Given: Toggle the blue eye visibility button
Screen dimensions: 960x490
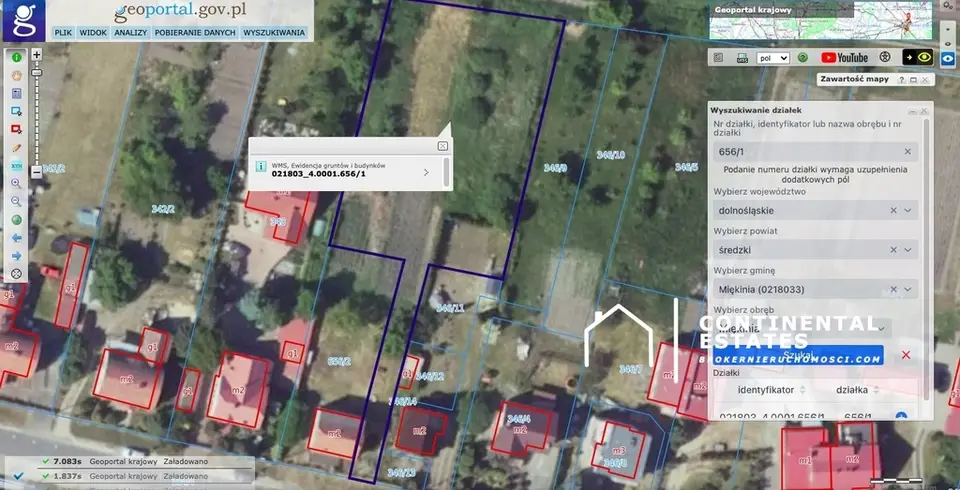Looking at the screenshot, I should click(x=948, y=58).
